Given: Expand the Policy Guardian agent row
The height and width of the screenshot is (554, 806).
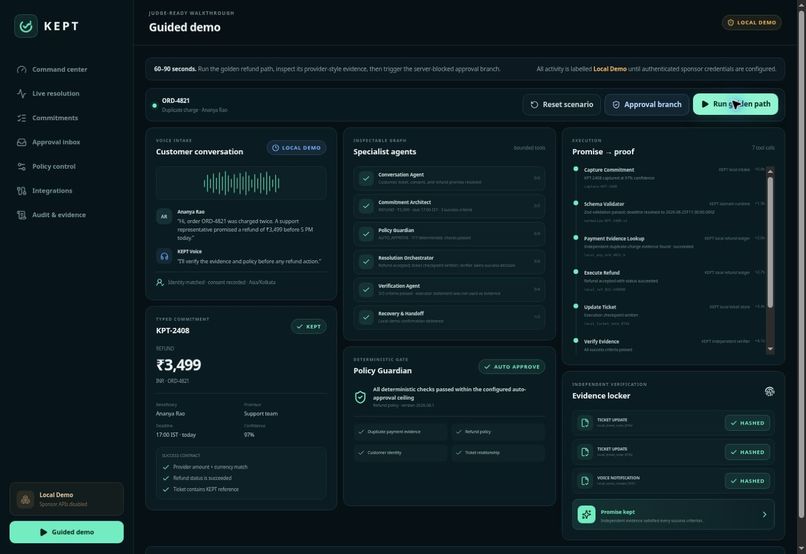Looking at the screenshot, I should pyautogui.click(x=449, y=233).
